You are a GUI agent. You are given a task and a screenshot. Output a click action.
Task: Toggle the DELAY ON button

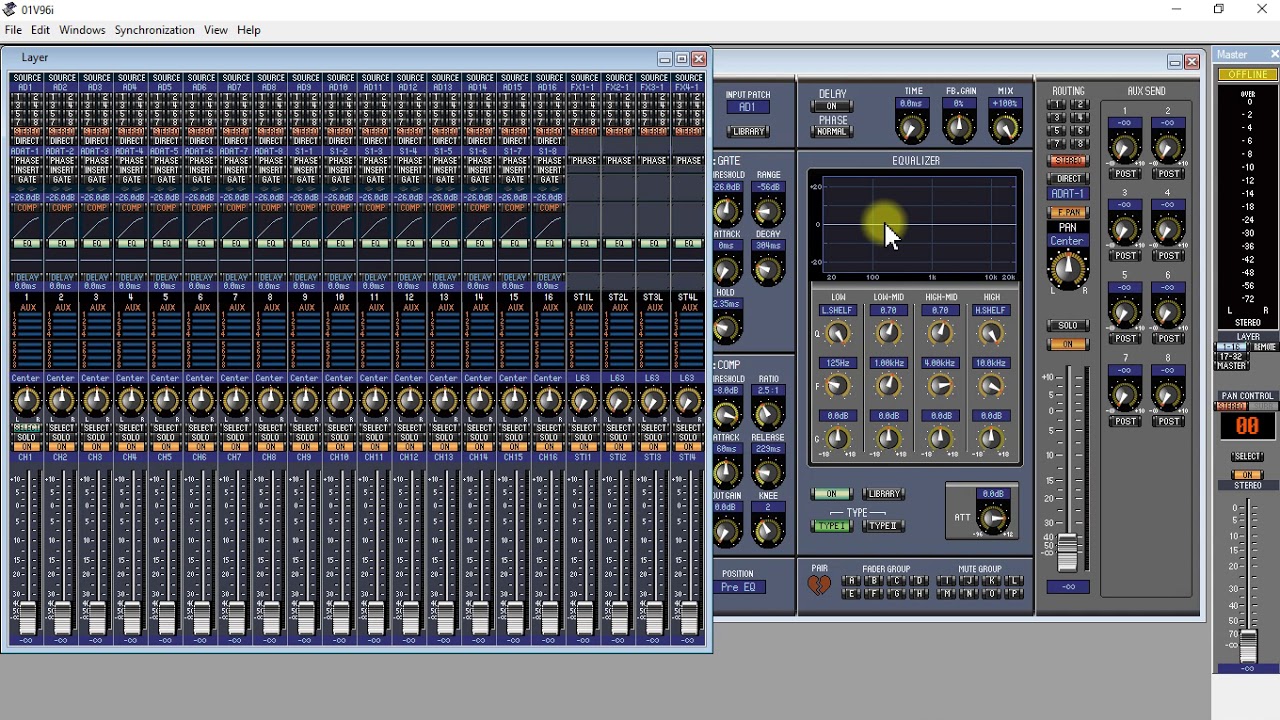pos(832,107)
